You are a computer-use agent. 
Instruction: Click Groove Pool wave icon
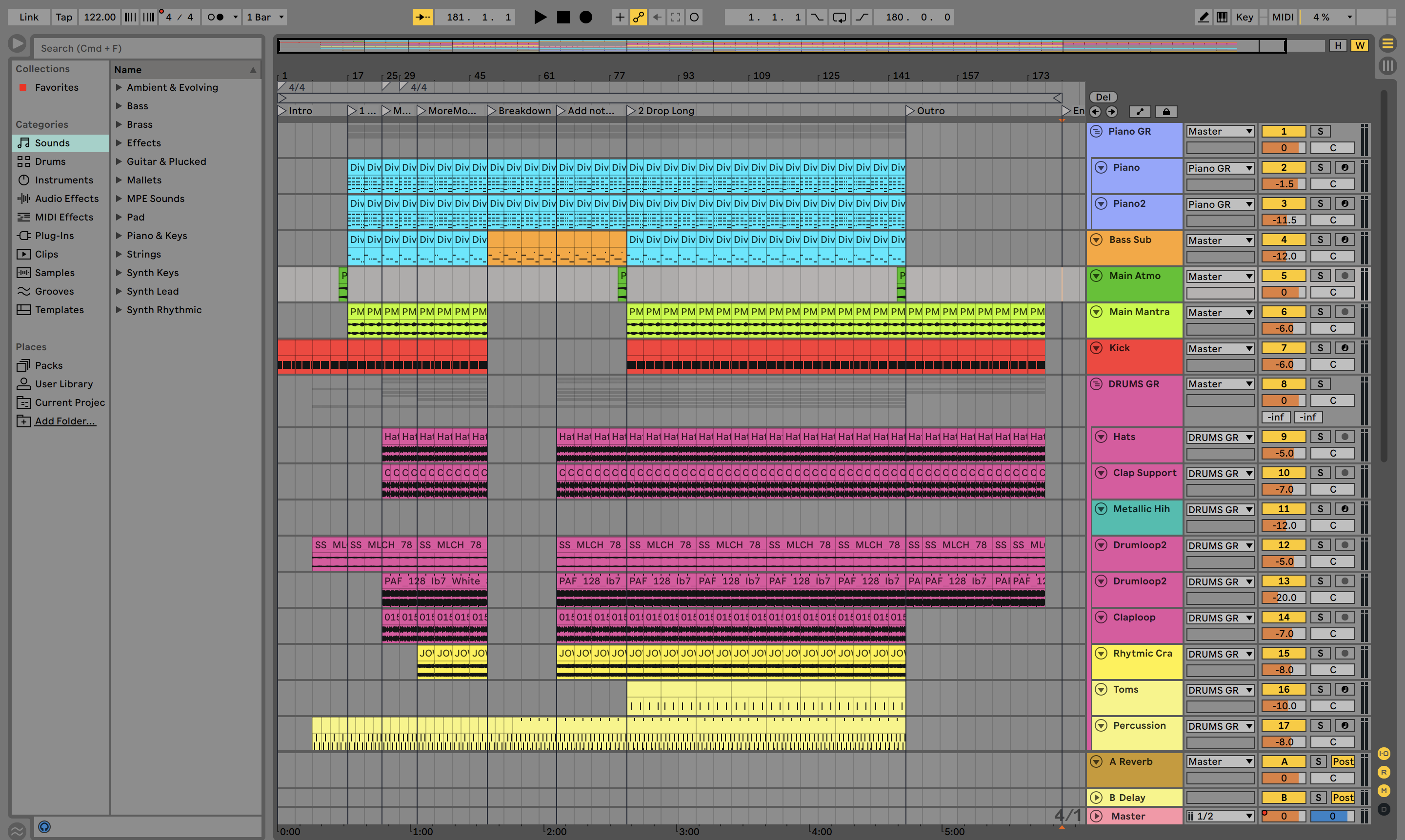tap(18, 830)
